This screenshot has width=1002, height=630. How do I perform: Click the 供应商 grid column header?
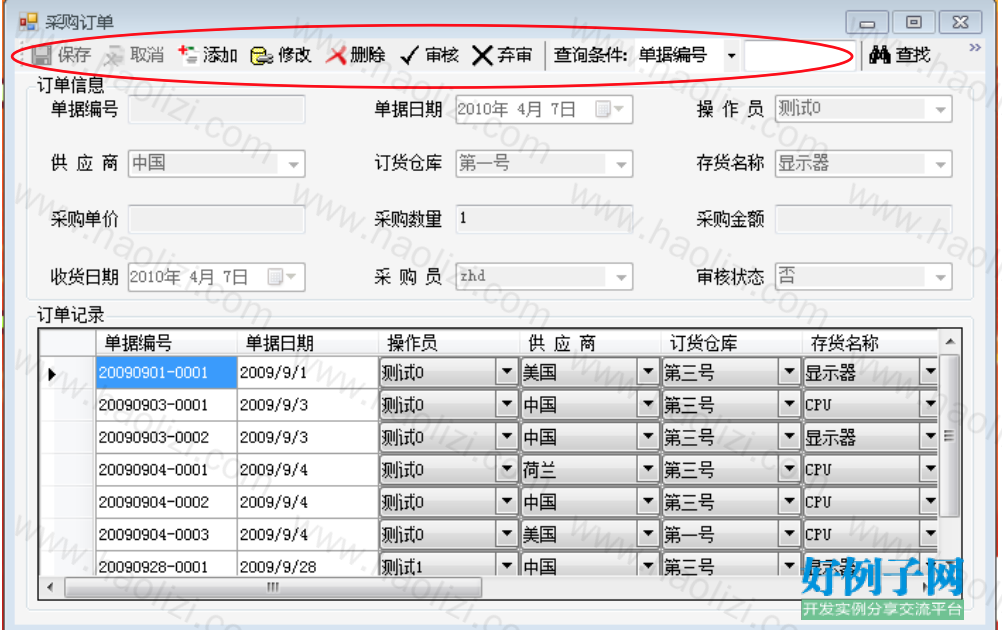click(x=590, y=343)
